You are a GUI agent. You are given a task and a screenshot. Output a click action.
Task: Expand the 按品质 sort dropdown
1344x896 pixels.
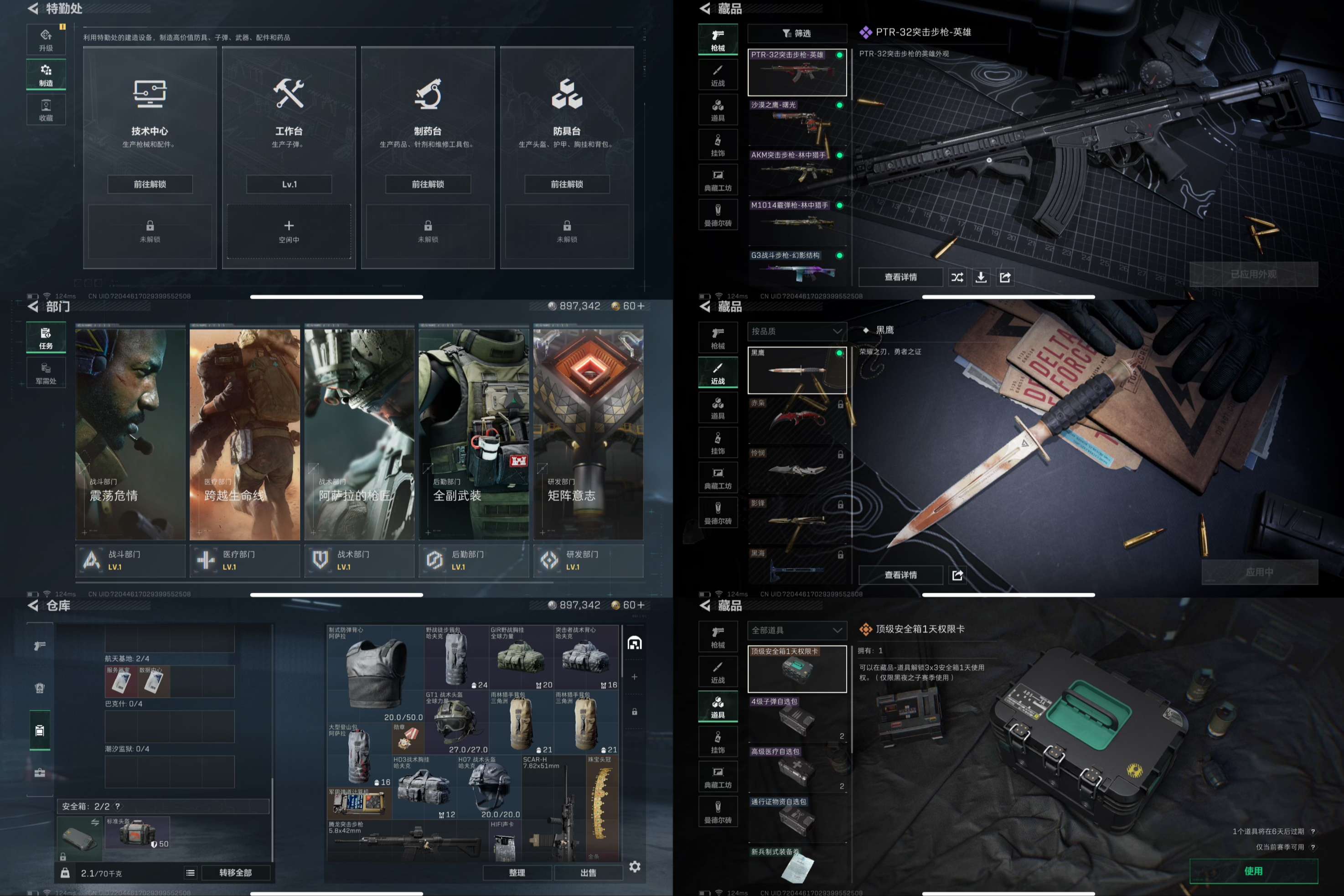click(797, 331)
